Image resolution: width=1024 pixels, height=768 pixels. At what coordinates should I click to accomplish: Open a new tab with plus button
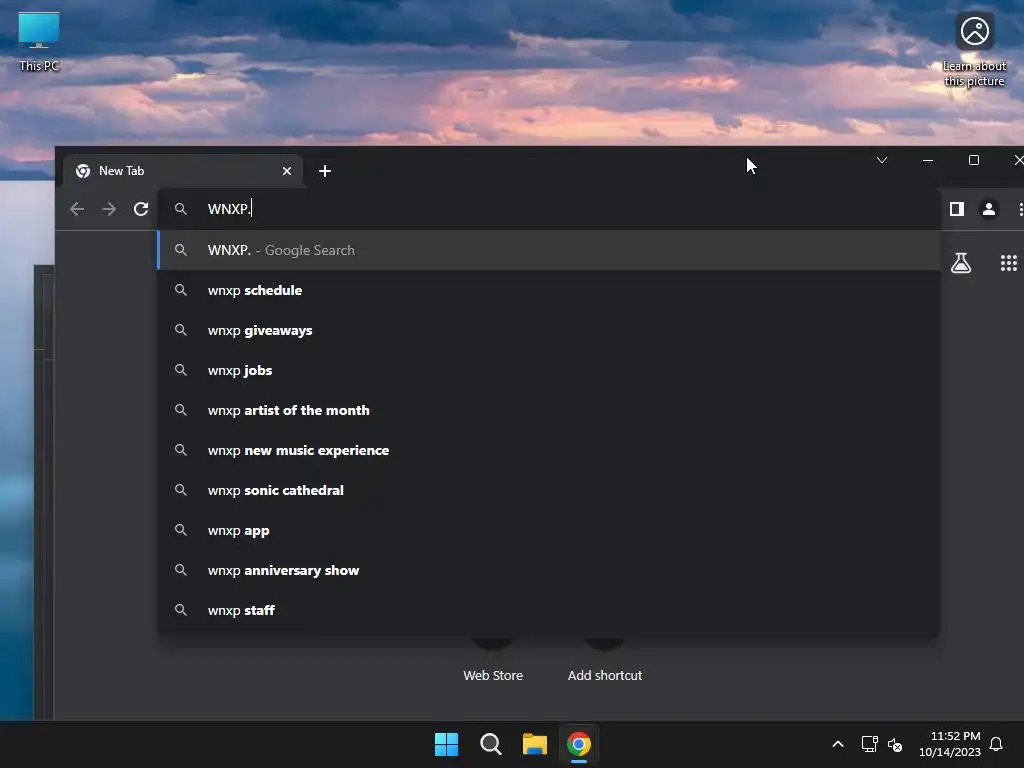(x=325, y=171)
